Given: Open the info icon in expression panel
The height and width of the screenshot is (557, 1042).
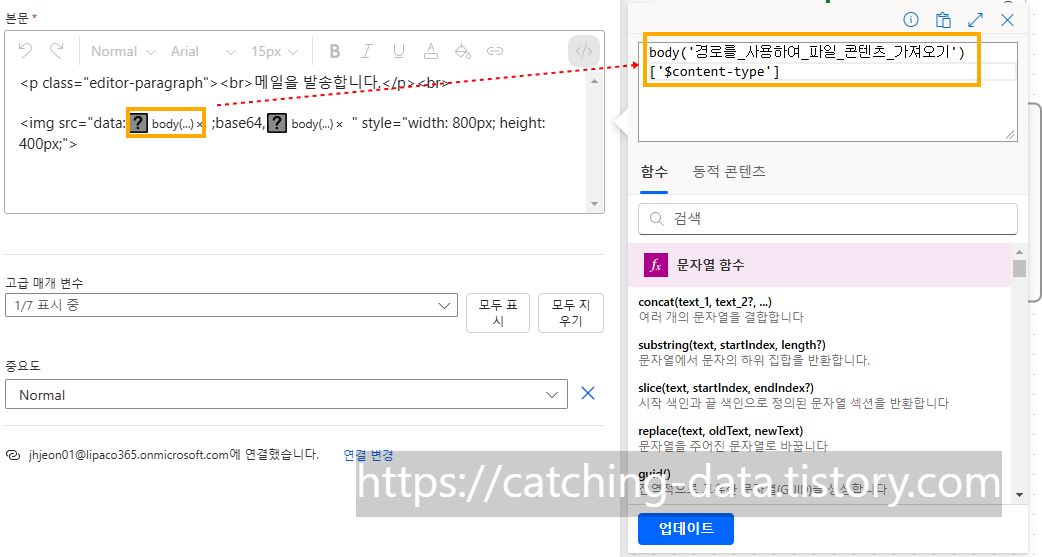Looking at the screenshot, I should point(910,20).
